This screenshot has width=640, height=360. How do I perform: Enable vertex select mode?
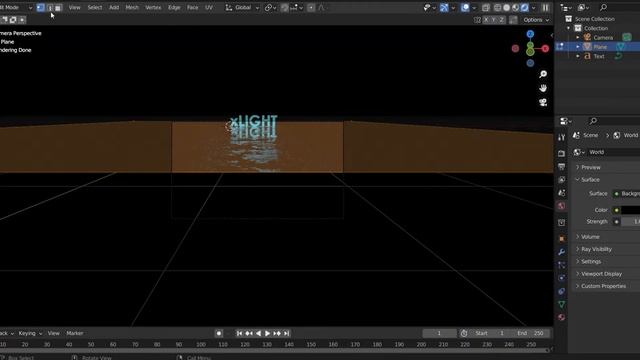pyautogui.click(x=40, y=7)
